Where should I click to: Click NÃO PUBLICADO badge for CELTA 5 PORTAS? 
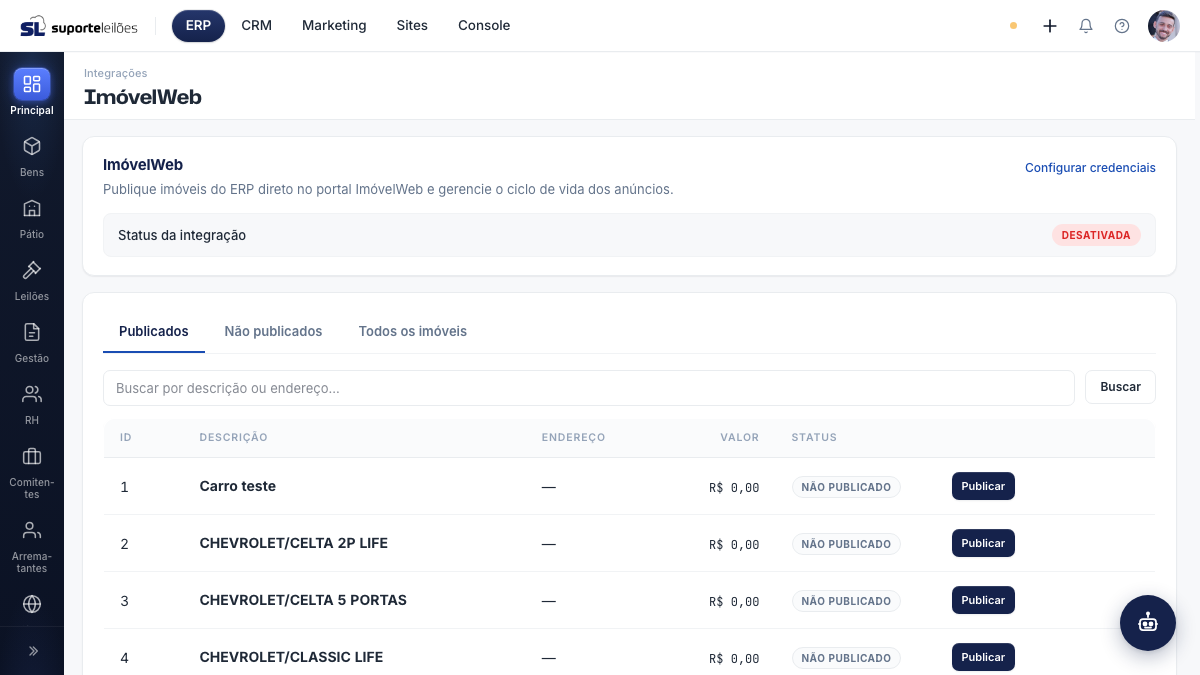click(x=846, y=601)
